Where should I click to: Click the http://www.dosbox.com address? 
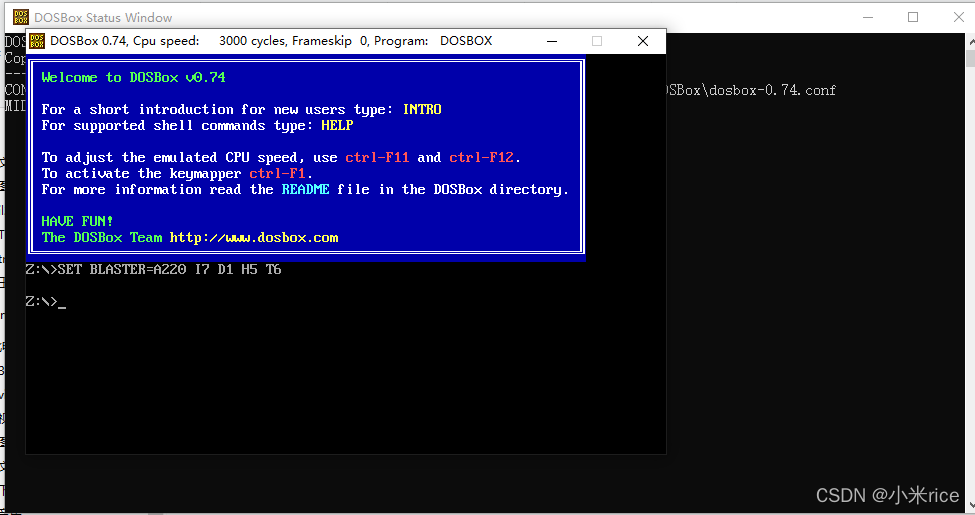coord(254,238)
